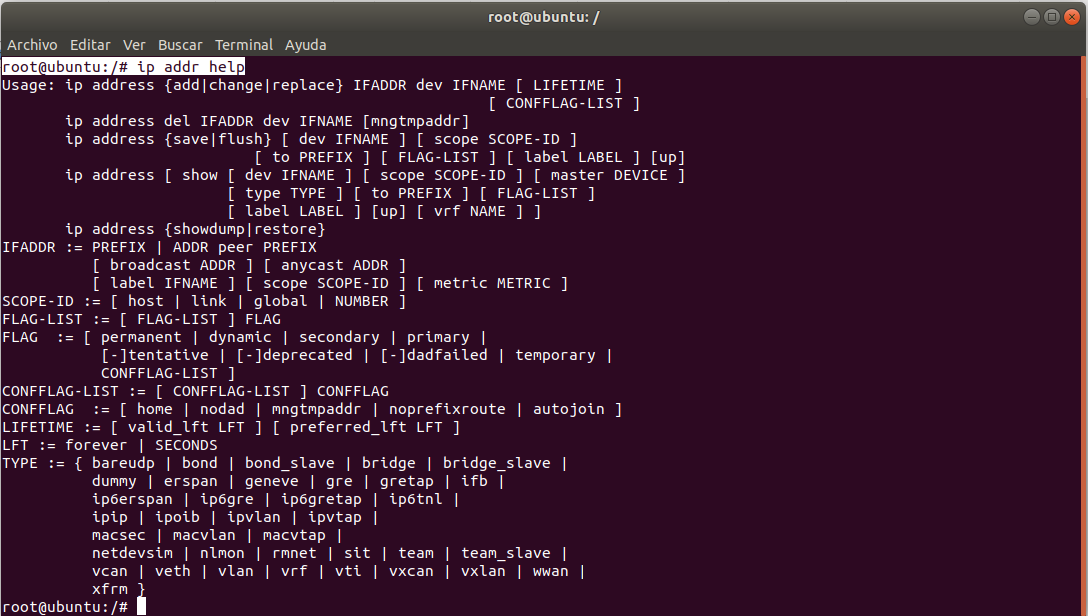Open the Ver menu
1088x616 pixels.
[134, 45]
